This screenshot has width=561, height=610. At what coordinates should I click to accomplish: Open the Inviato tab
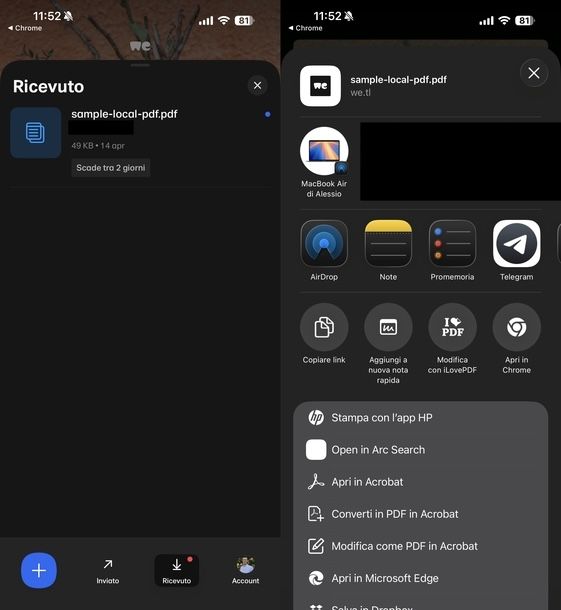[x=108, y=571]
